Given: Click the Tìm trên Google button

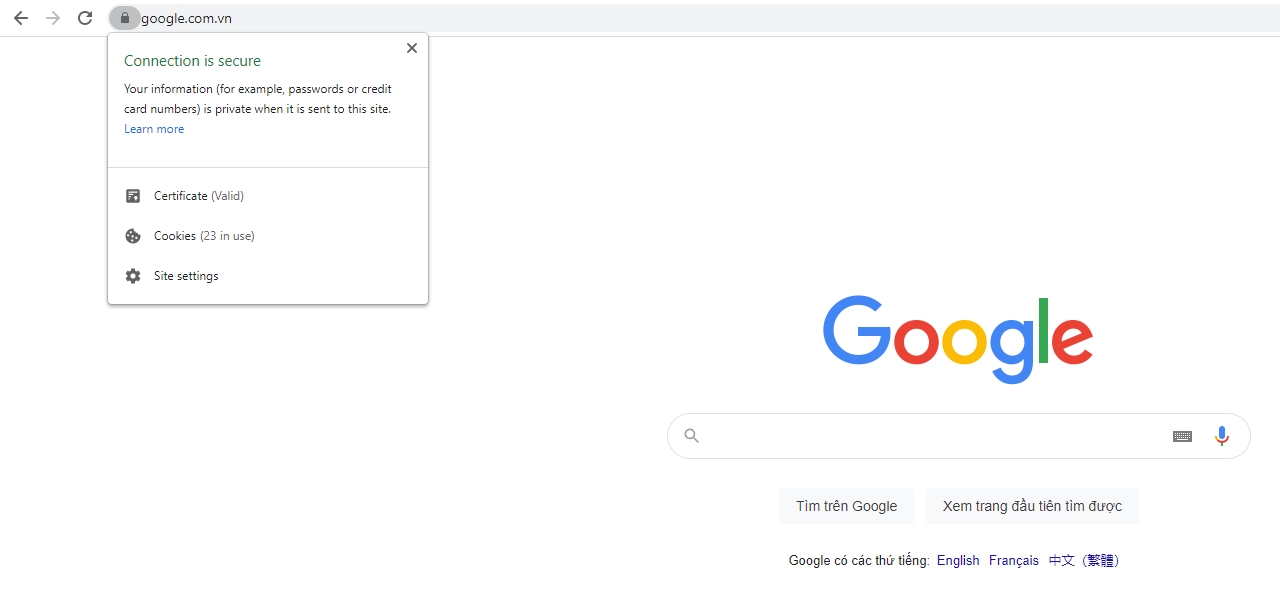Looking at the screenshot, I should 846,506.
